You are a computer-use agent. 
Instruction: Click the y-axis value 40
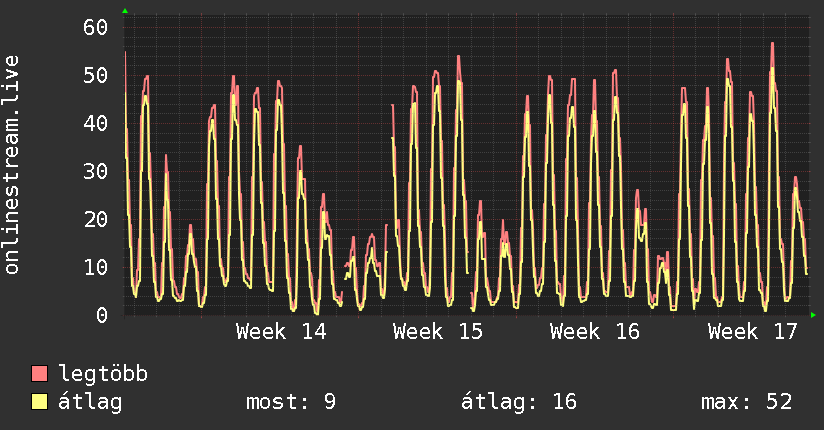[x=96, y=124]
